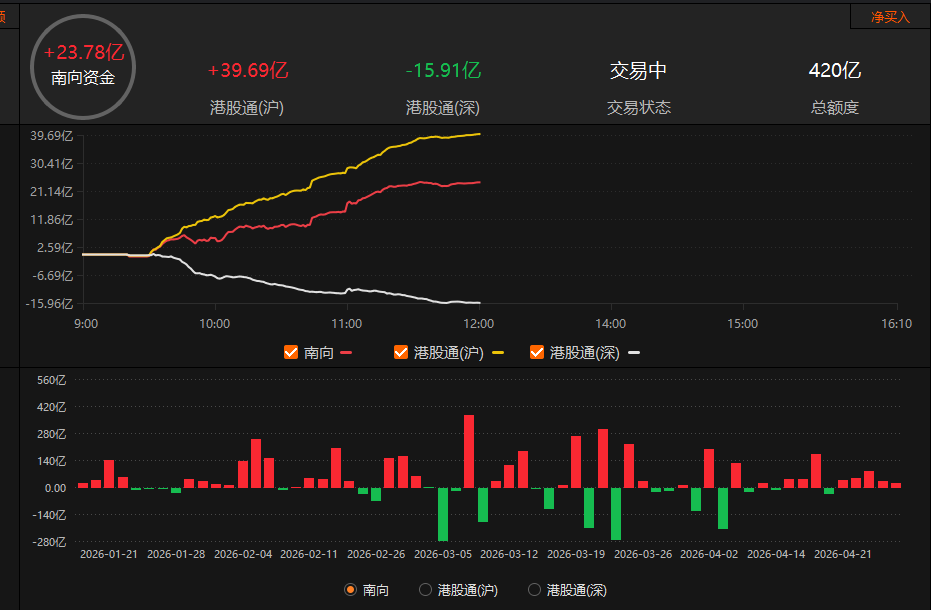Select the 港股通(沪) radio button
931x610 pixels.
click(425, 590)
